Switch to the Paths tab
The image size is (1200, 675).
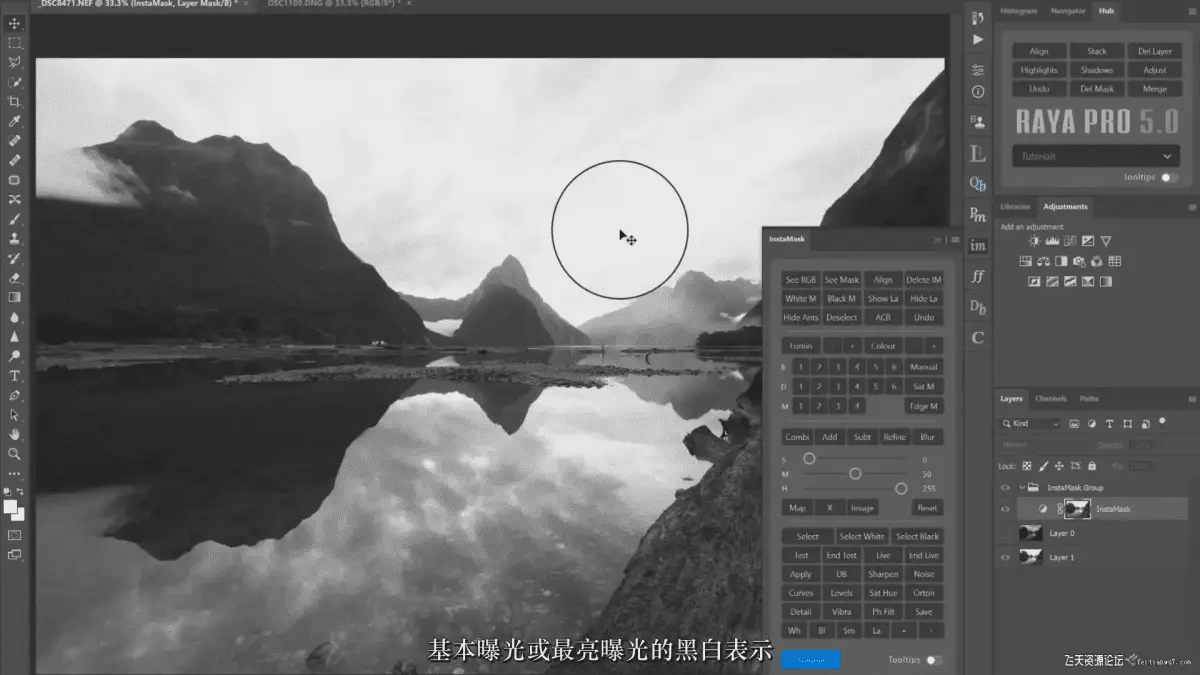coord(1088,398)
